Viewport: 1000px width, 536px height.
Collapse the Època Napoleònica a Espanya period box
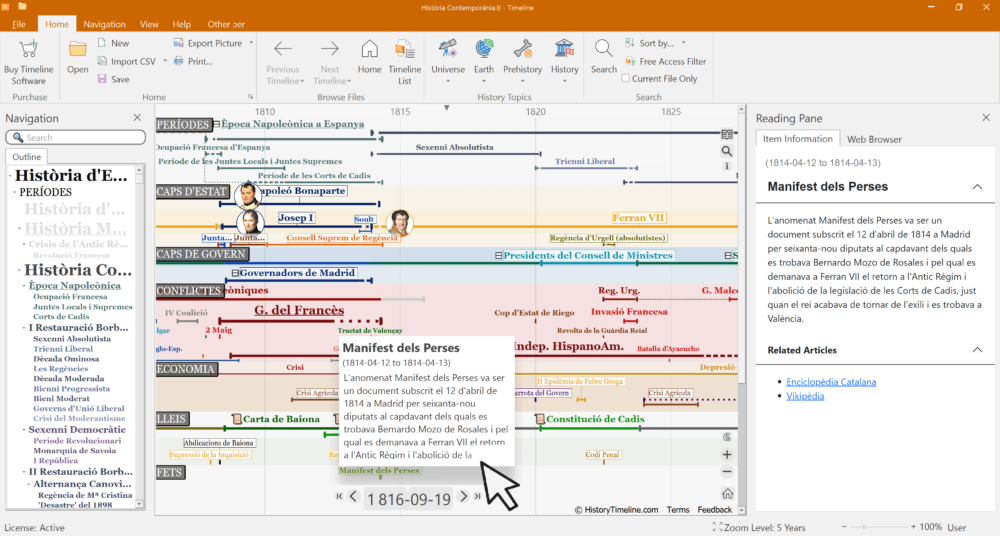point(217,124)
